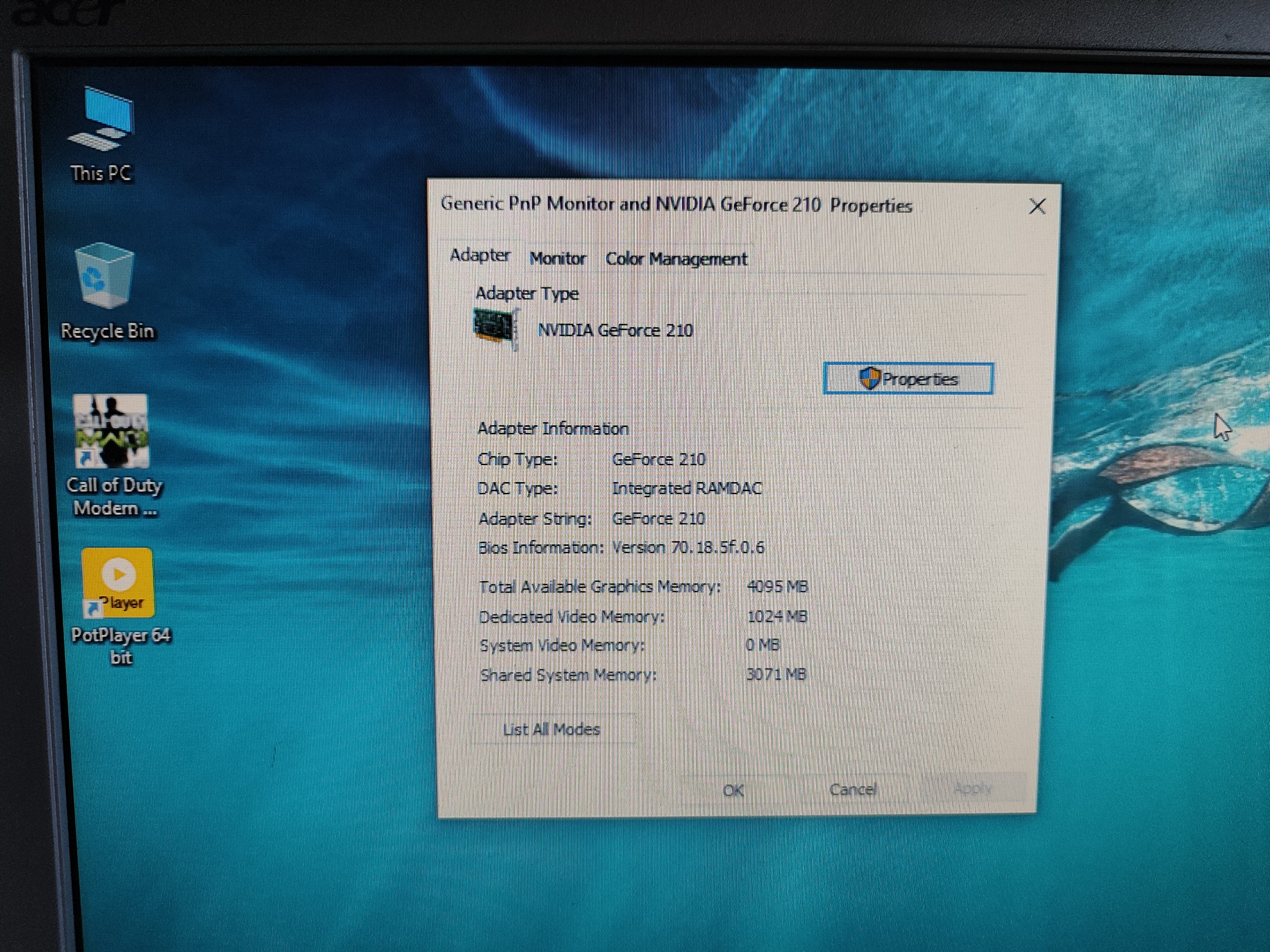Click the UAC shield icon on Properties button

[x=870, y=379]
